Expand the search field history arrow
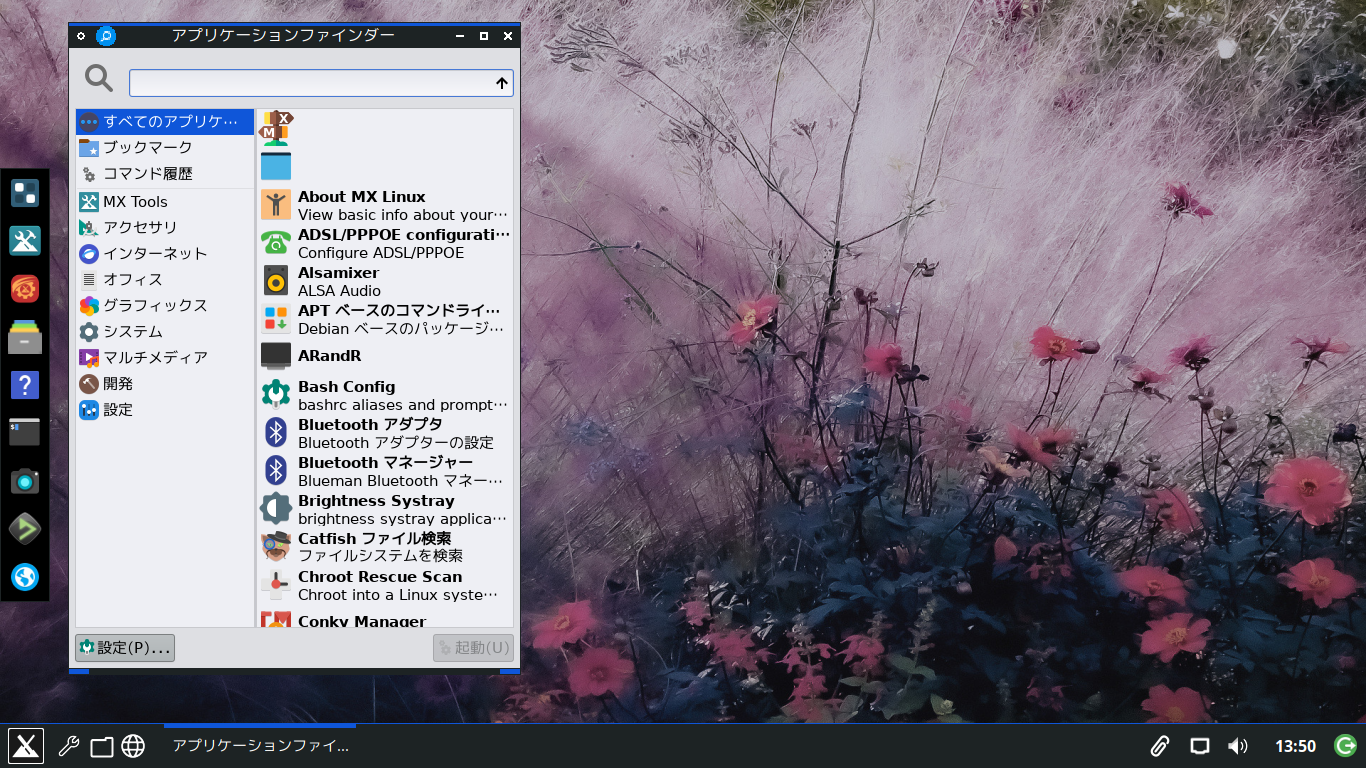 (502, 83)
